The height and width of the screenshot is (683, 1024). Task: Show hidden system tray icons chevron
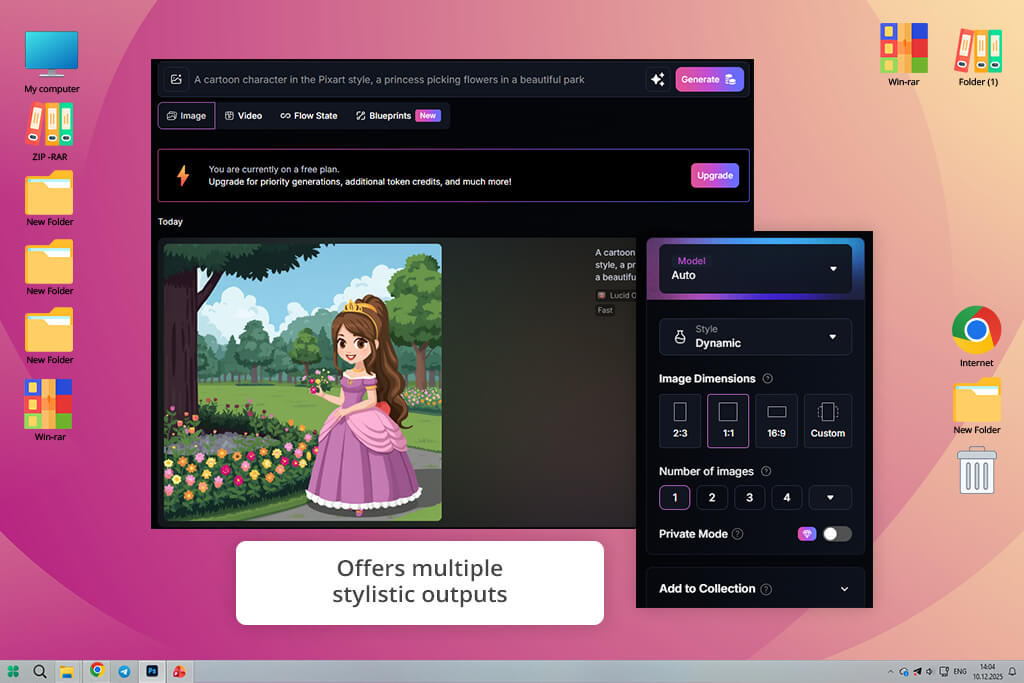pyautogui.click(x=890, y=671)
